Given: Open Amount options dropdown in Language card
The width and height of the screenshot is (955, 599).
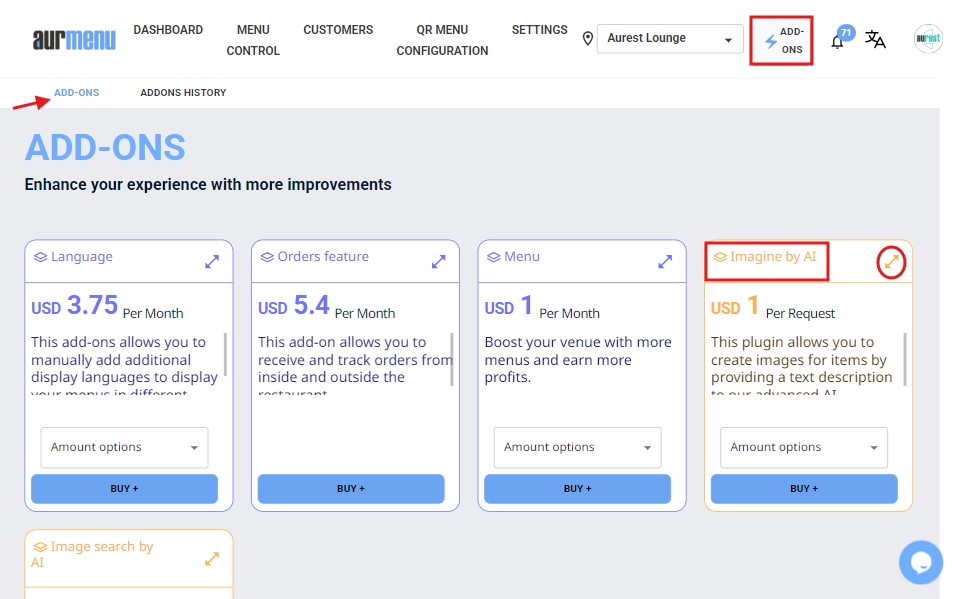Looking at the screenshot, I should (124, 447).
